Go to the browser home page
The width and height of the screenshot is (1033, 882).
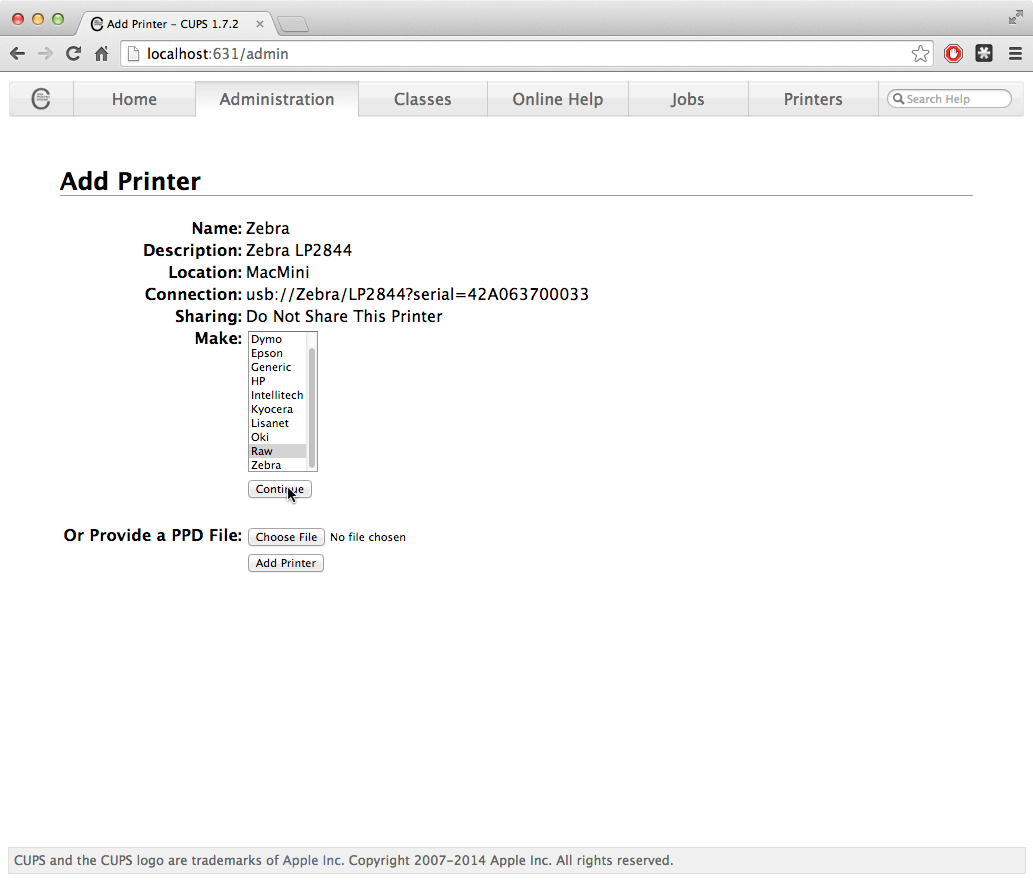pyautogui.click(x=101, y=54)
